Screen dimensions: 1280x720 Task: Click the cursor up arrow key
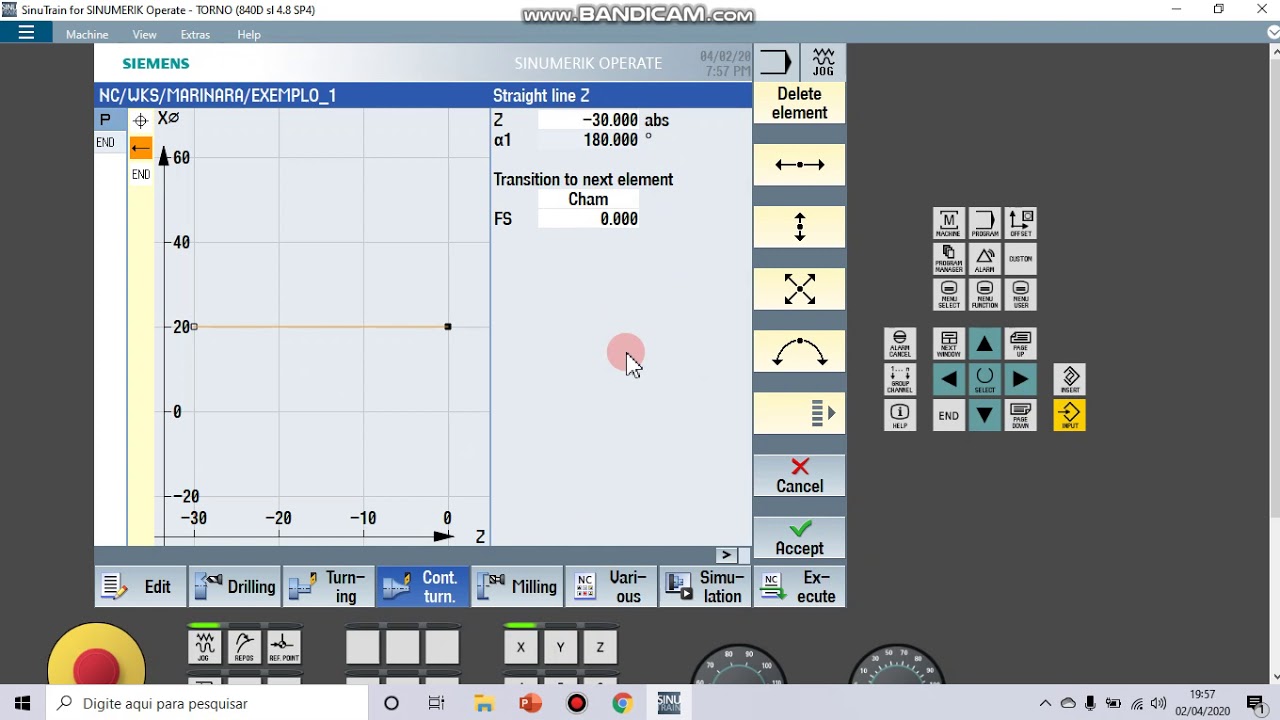click(985, 344)
